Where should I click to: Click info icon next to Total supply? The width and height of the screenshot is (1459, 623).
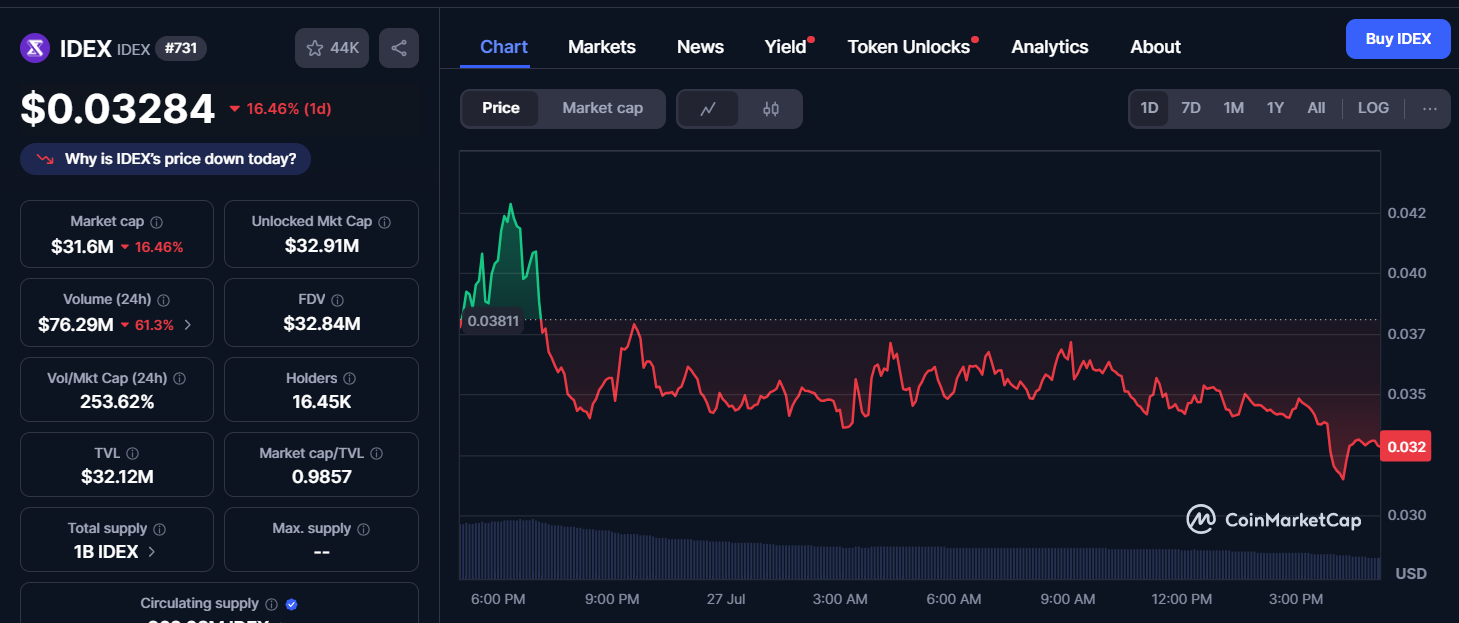[x=160, y=529]
